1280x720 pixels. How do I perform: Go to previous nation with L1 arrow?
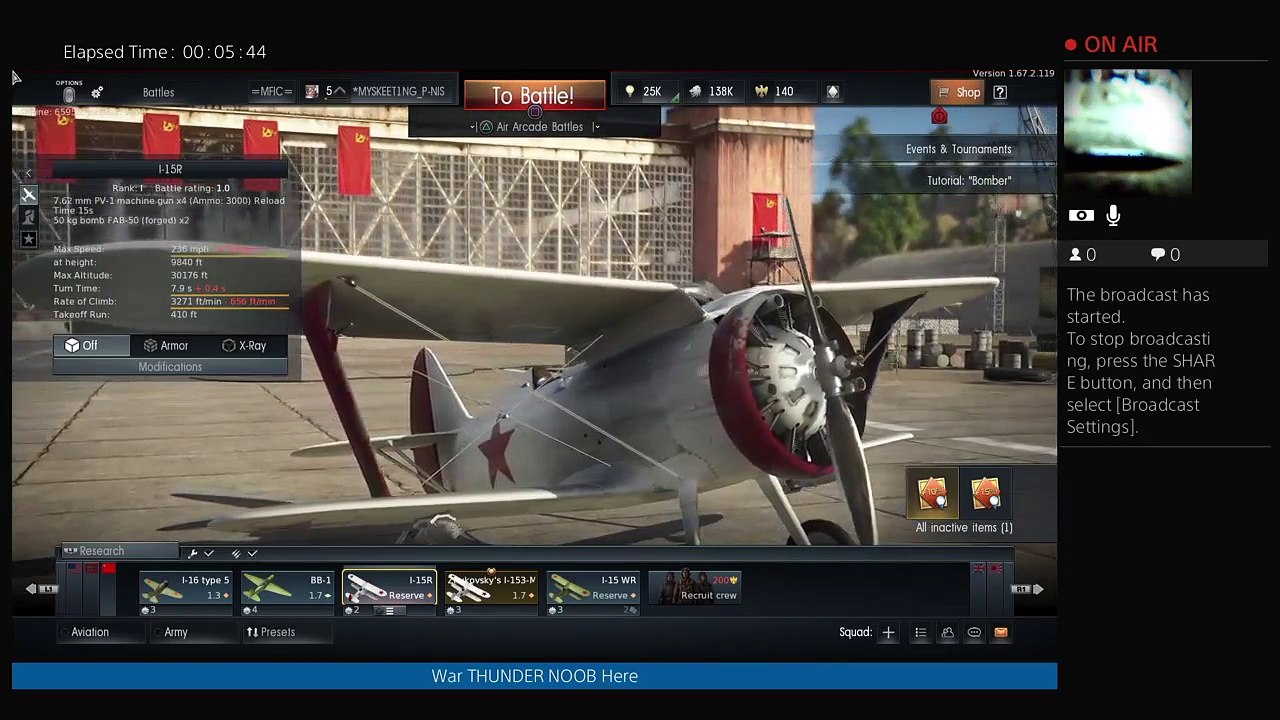(x=40, y=589)
